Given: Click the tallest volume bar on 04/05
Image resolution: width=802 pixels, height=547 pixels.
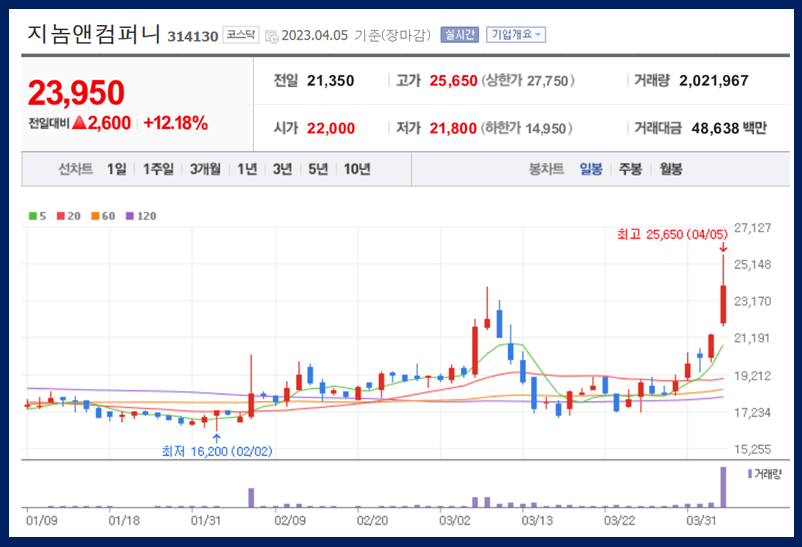Looking at the screenshot, I should point(723,487).
